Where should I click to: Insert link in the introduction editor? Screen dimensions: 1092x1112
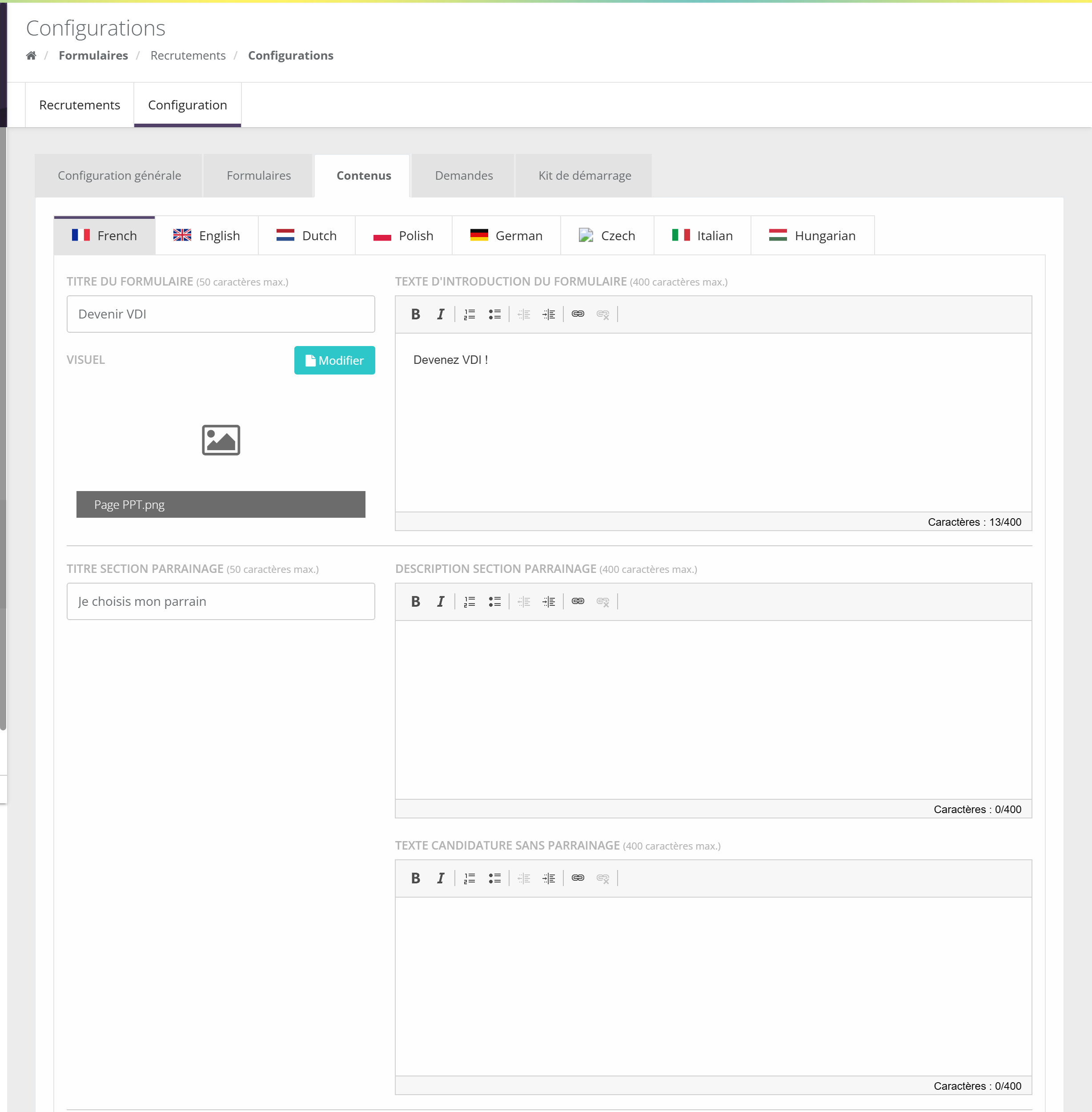click(578, 314)
